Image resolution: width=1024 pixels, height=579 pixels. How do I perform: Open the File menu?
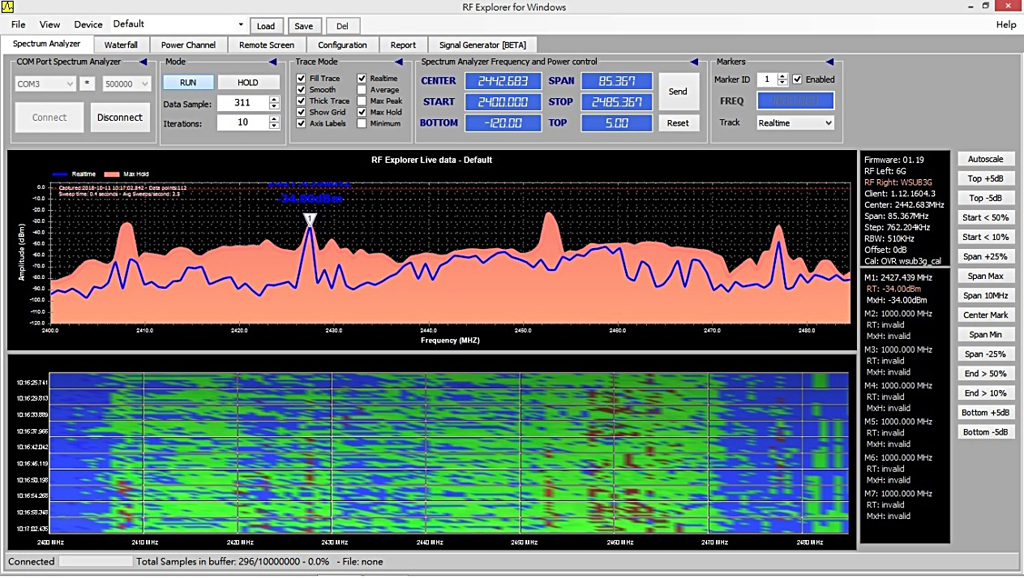(x=18, y=24)
